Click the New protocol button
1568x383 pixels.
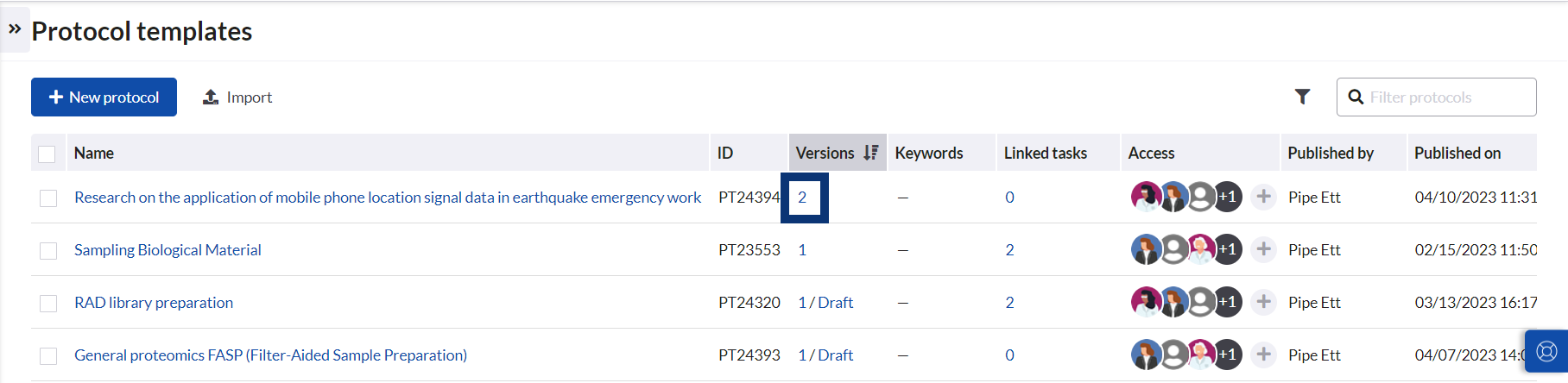104,97
